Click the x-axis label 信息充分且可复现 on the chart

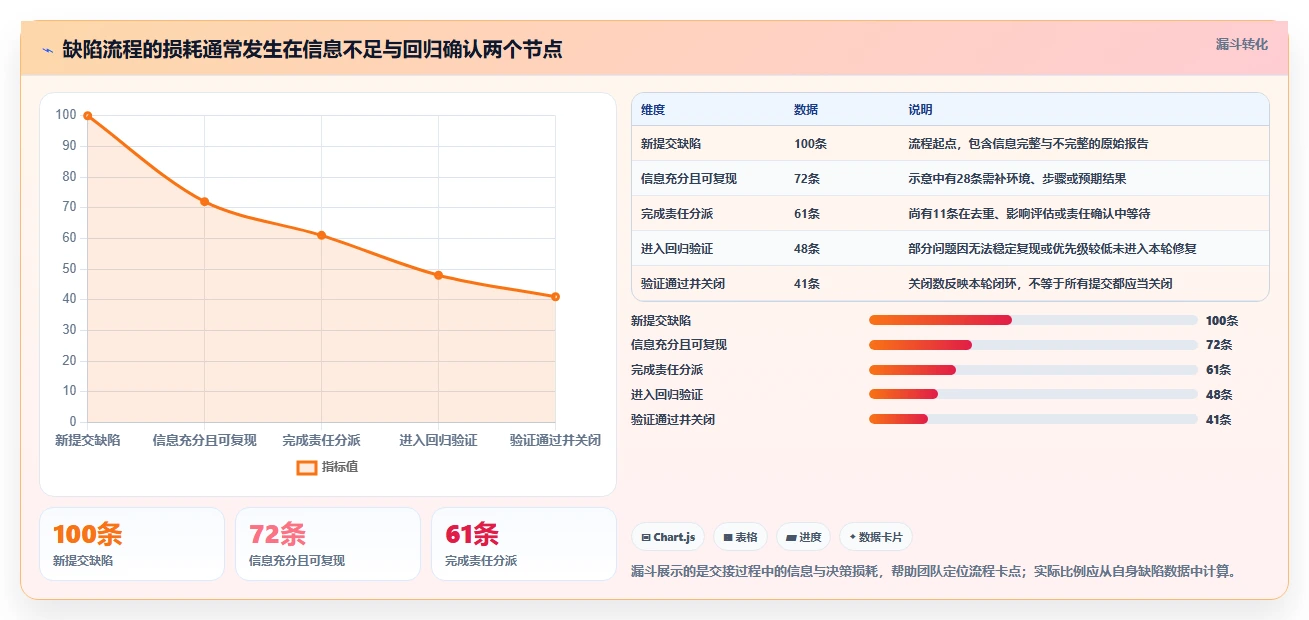204,440
